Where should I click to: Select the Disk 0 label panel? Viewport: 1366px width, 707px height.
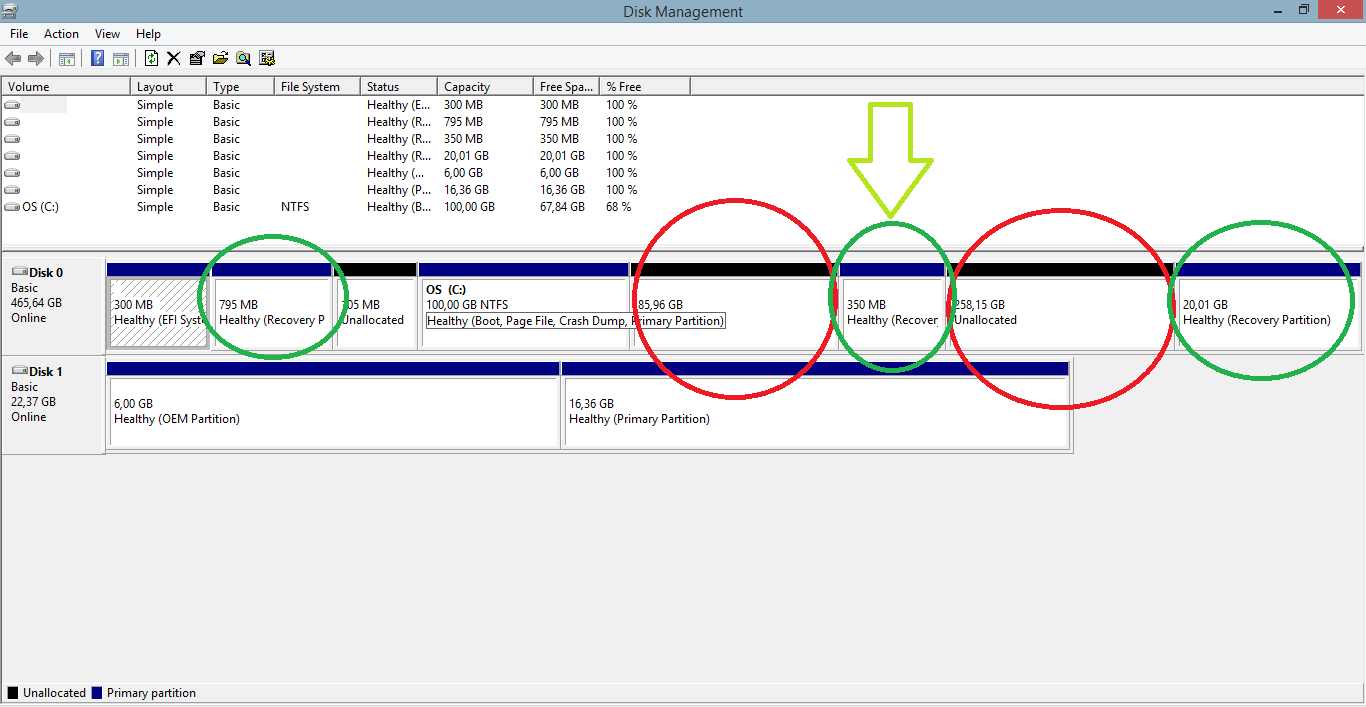pyautogui.click(x=54, y=305)
